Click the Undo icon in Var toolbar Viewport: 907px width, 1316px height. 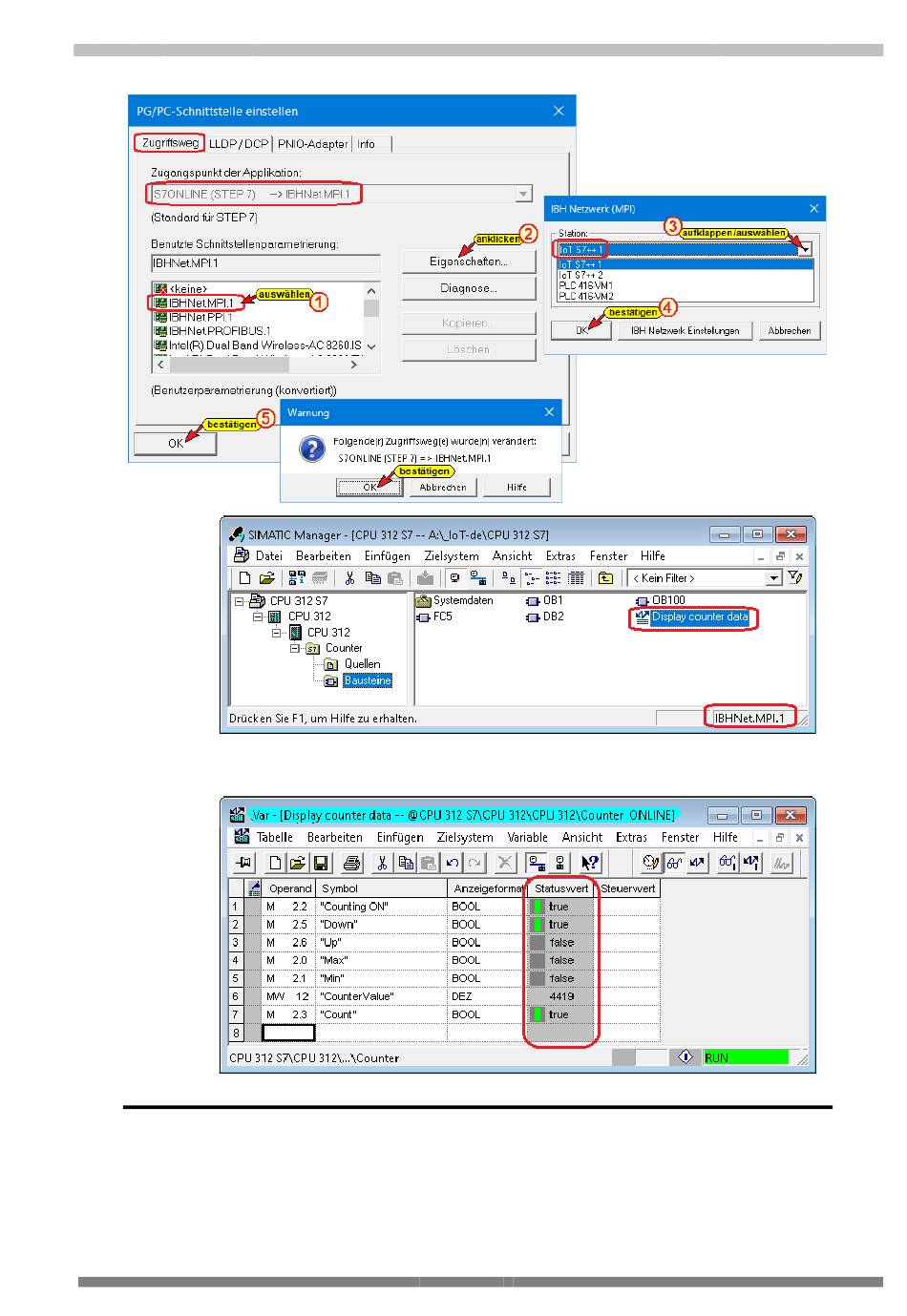(453, 863)
